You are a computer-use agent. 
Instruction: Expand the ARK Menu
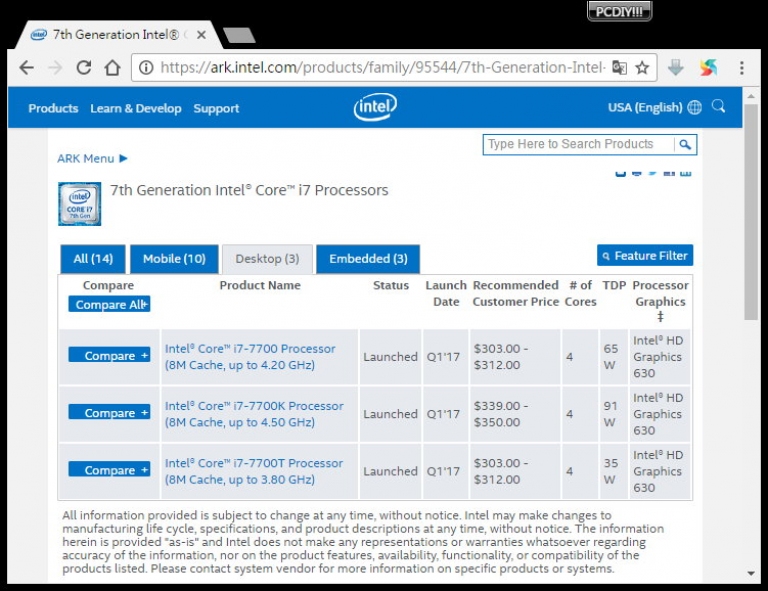[92, 159]
